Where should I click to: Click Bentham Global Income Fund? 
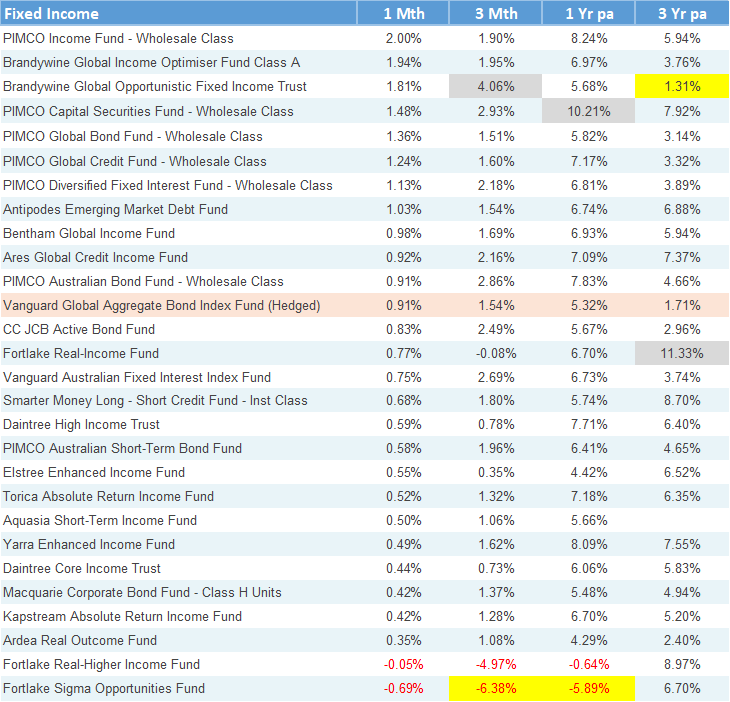pyautogui.click(x=89, y=233)
